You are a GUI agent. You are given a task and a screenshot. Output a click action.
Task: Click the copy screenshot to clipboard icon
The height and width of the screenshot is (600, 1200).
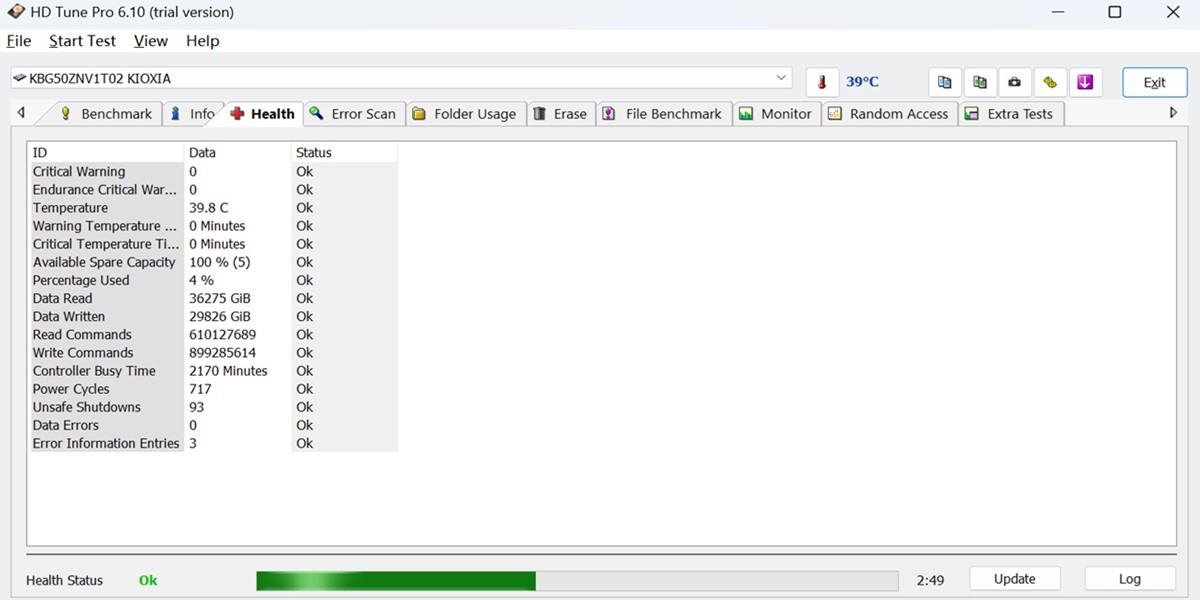[x=980, y=82]
